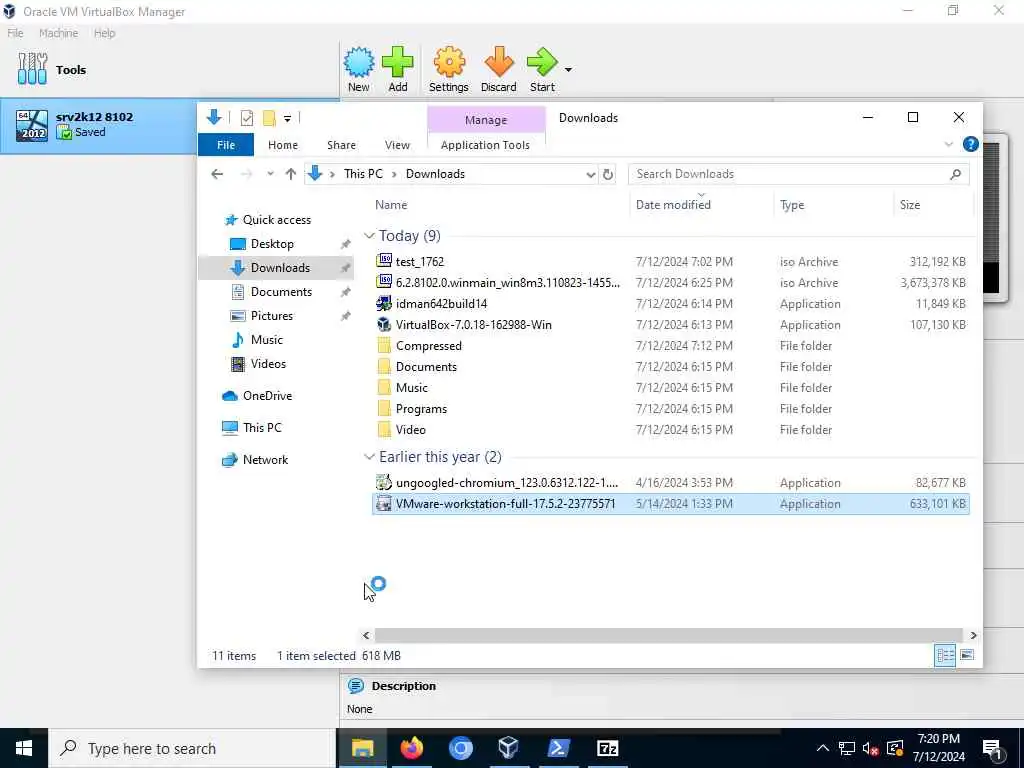This screenshot has width=1024, height=768.
Task: Switch to large icons view in status bar
Action: [967, 656]
